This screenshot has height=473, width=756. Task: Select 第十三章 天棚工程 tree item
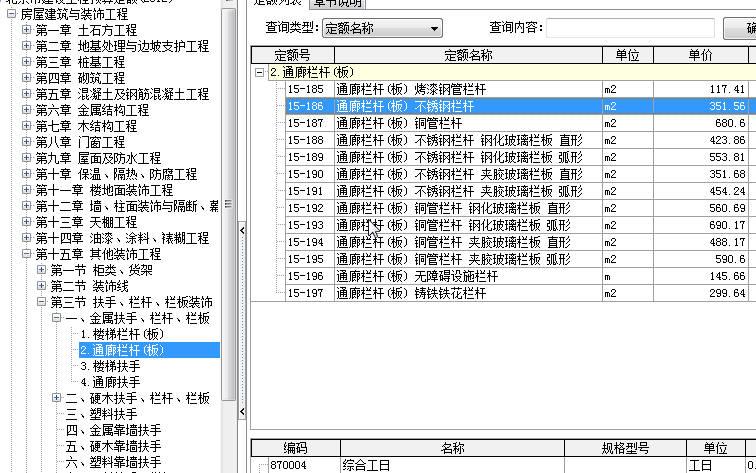(86, 222)
